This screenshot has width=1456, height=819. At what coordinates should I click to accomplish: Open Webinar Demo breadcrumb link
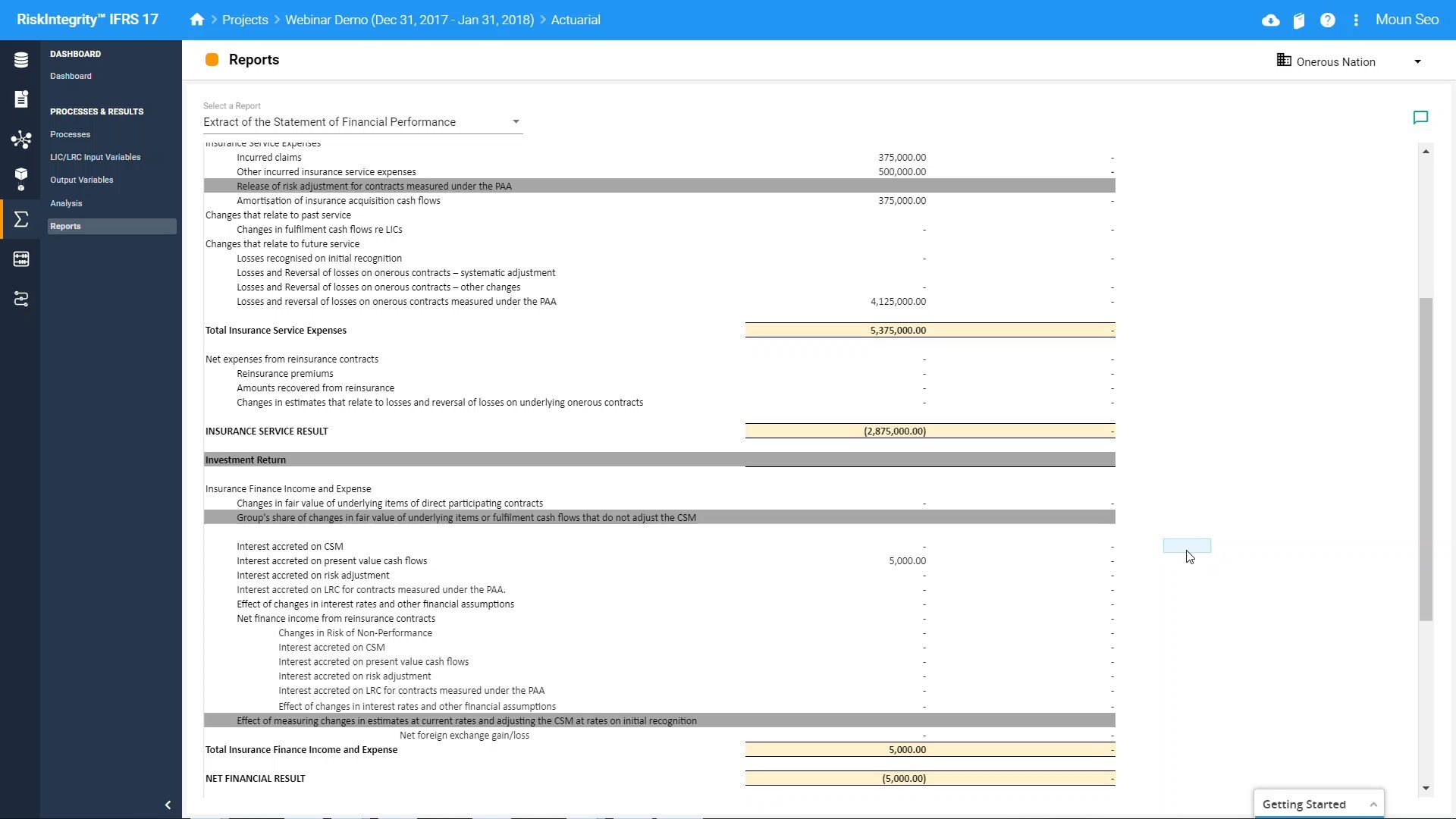(x=409, y=20)
